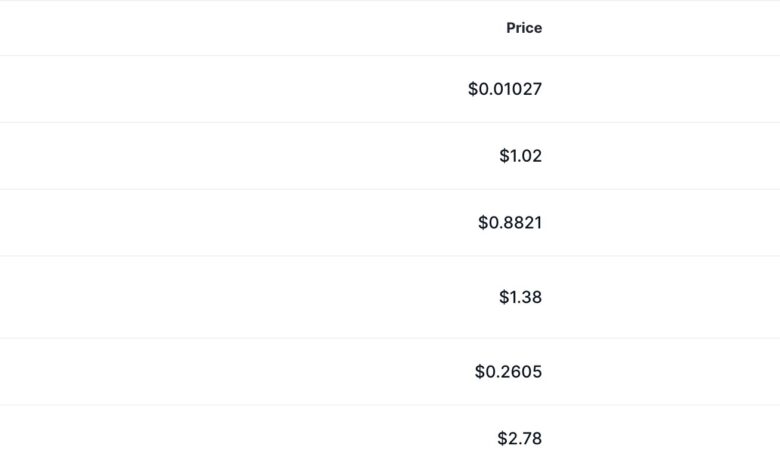
Task: Open the $0.8821 price entry
Action: 510,222
